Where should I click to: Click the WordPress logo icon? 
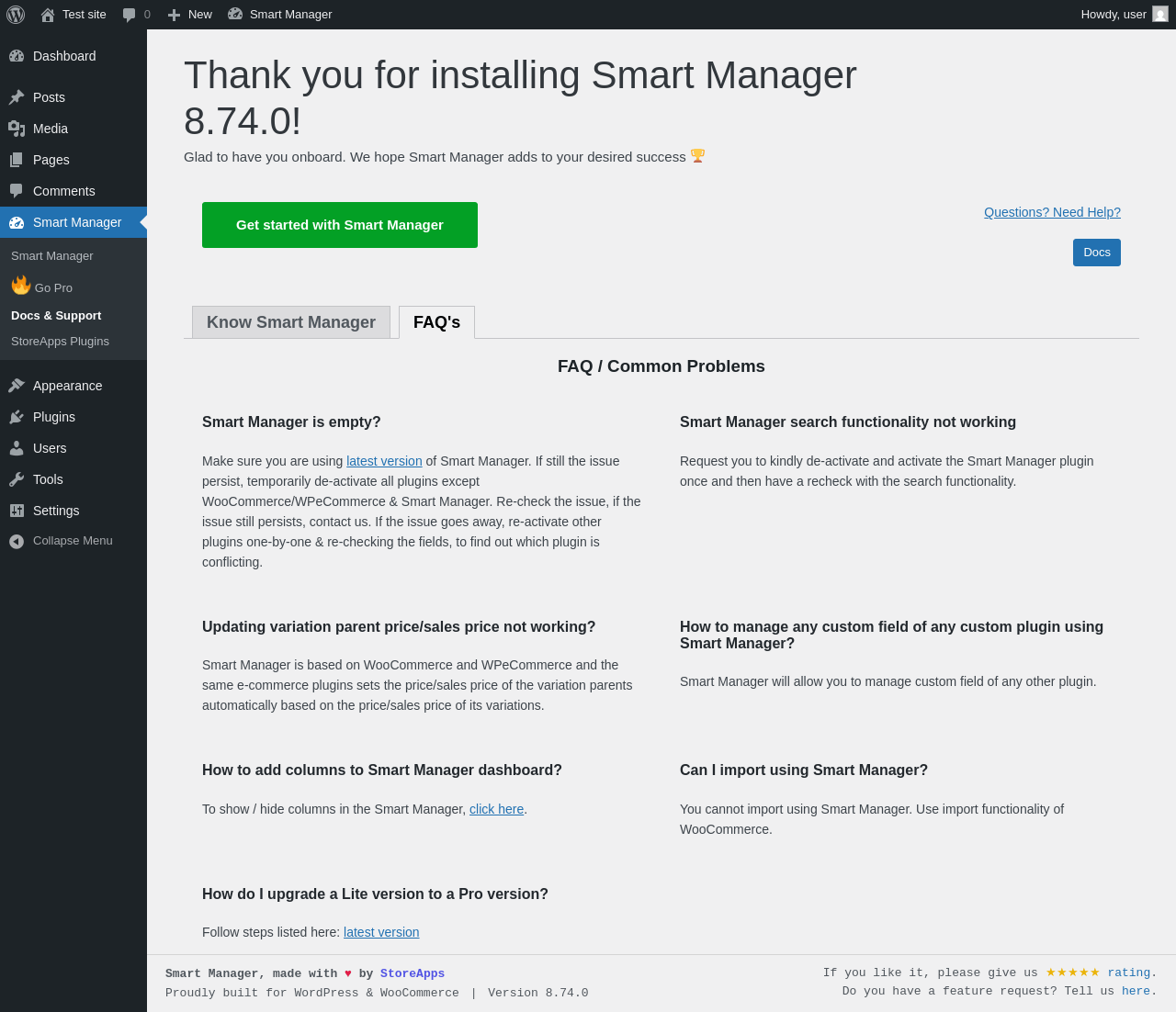tap(16, 15)
